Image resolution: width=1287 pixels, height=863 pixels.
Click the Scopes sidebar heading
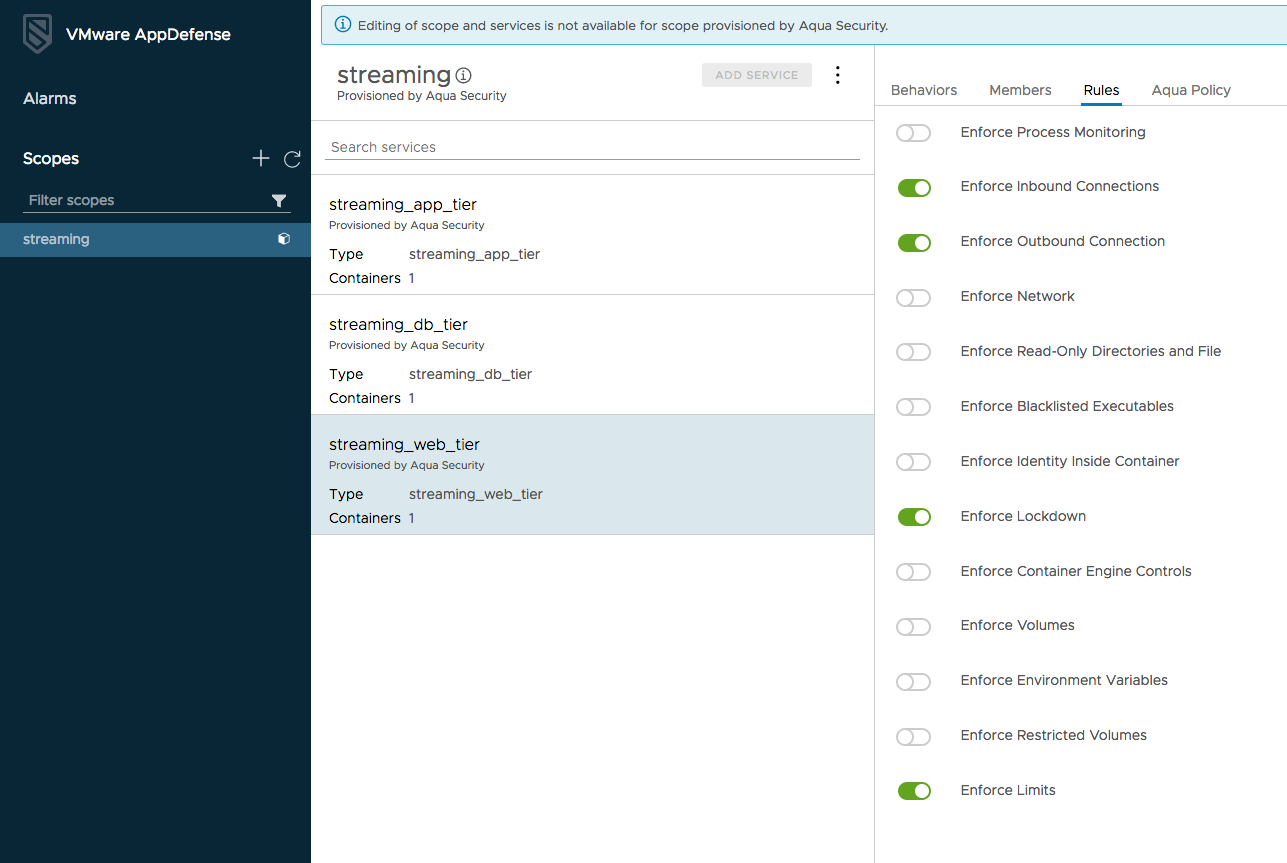click(51, 158)
